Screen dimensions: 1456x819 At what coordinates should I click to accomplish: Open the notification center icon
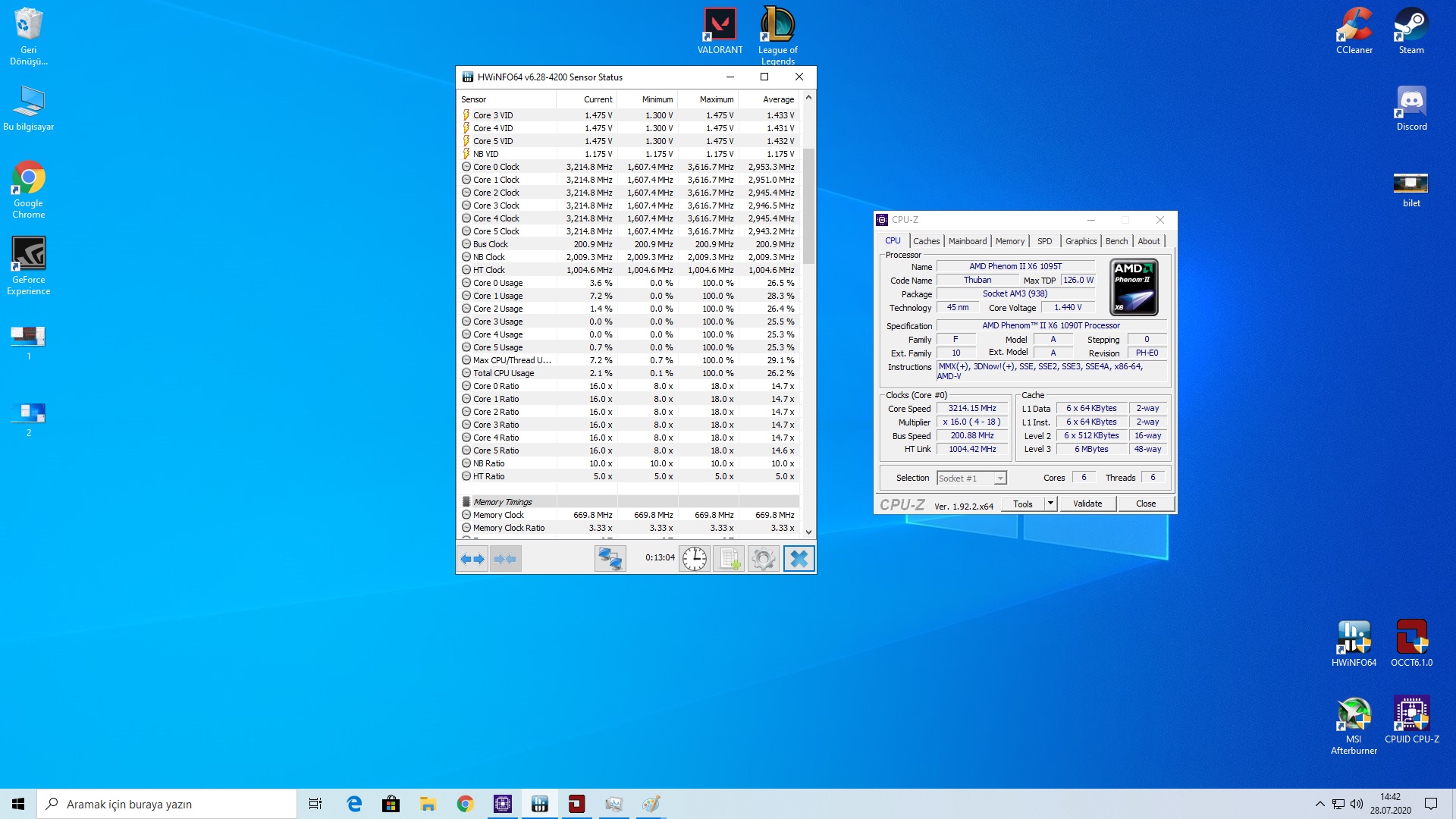(1431, 804)
